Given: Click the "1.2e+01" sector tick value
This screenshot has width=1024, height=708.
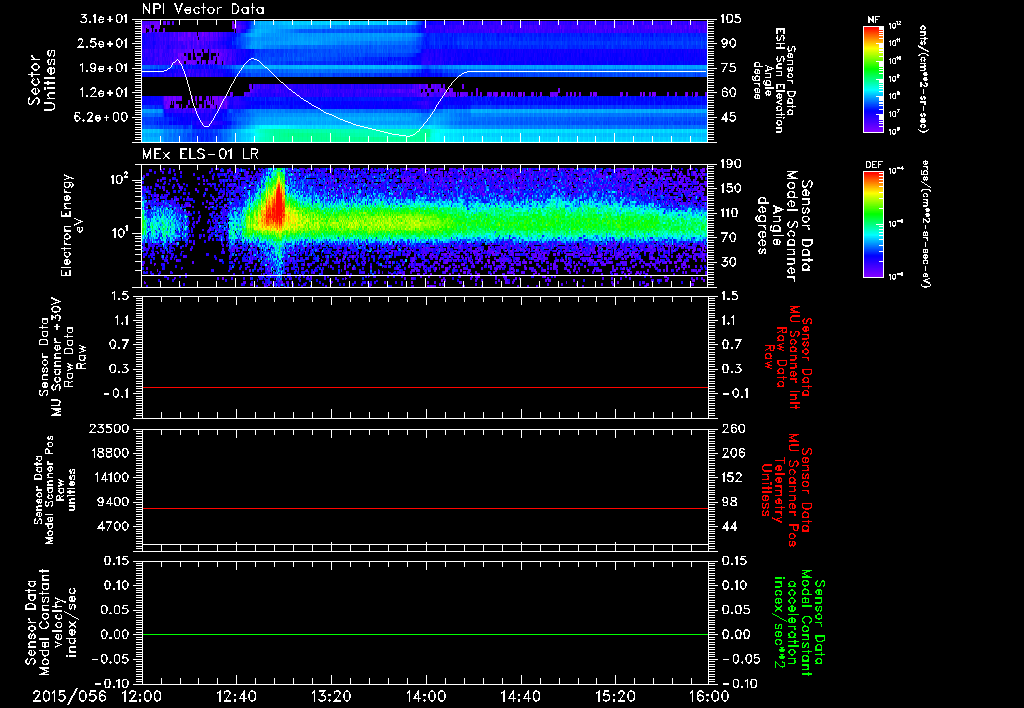Looking at the screenshot, I should [x=104, y=93].
